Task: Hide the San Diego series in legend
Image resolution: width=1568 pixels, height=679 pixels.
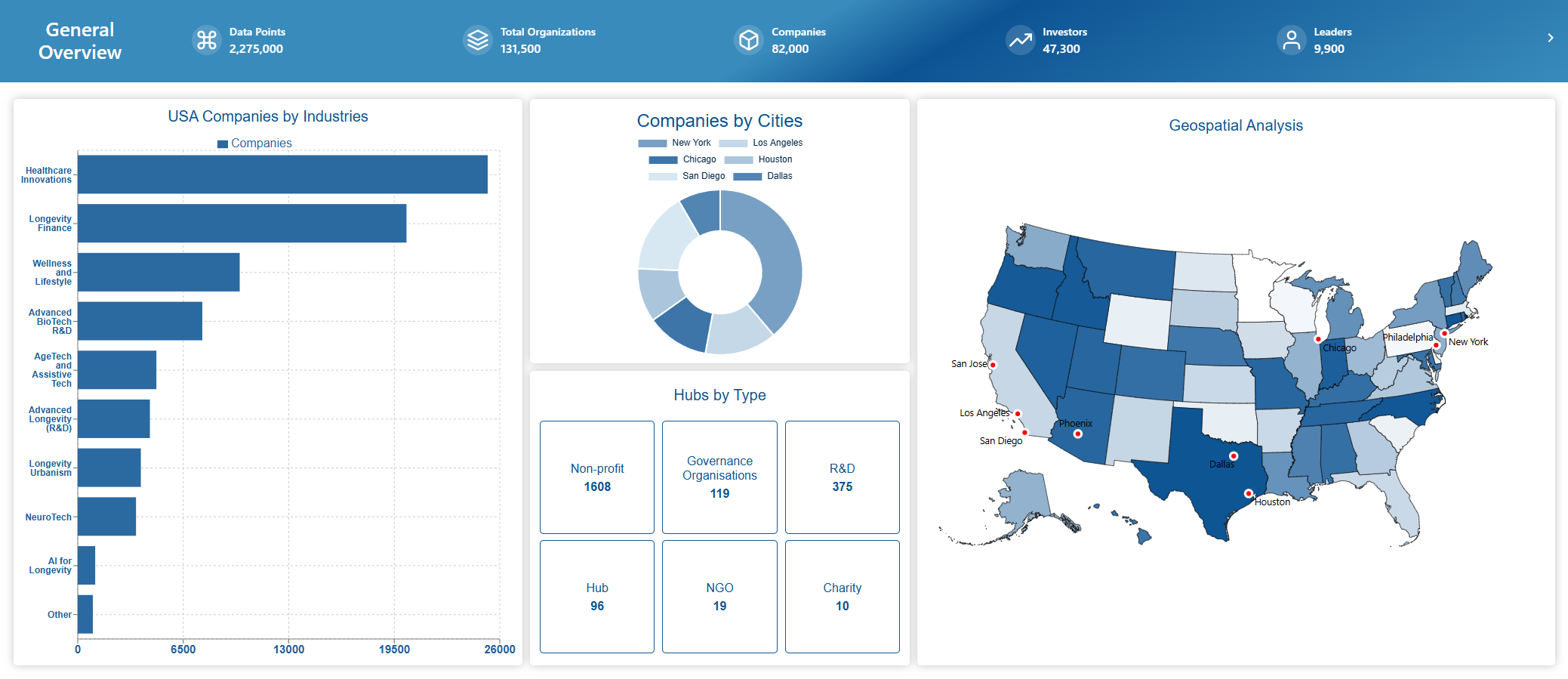Action: click(686, 176)
